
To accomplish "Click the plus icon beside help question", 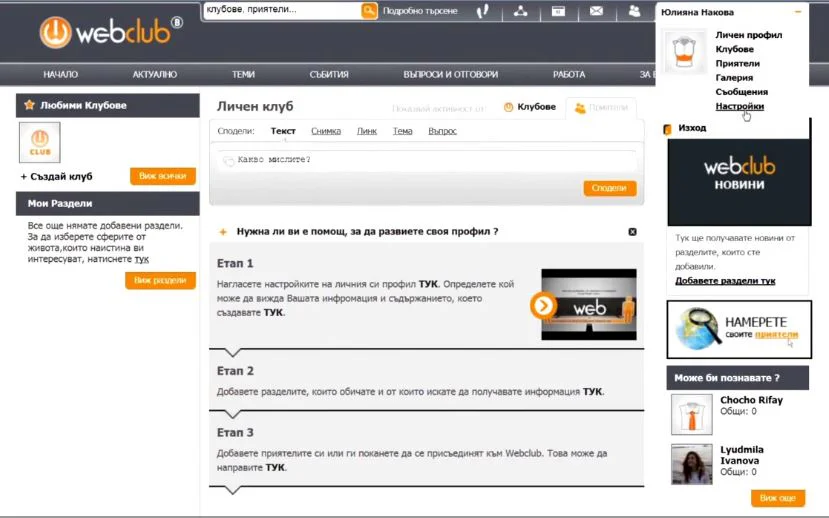I will tap(223, 232).
